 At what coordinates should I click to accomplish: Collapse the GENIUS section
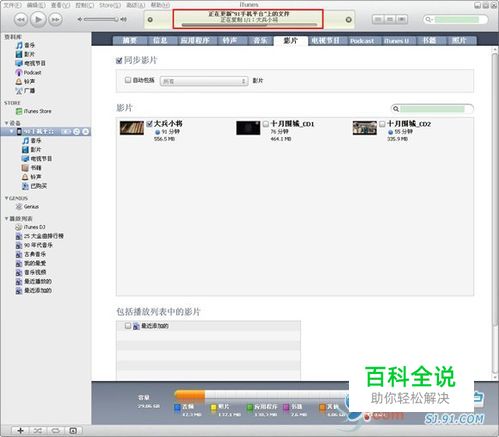tap(6, 198)
